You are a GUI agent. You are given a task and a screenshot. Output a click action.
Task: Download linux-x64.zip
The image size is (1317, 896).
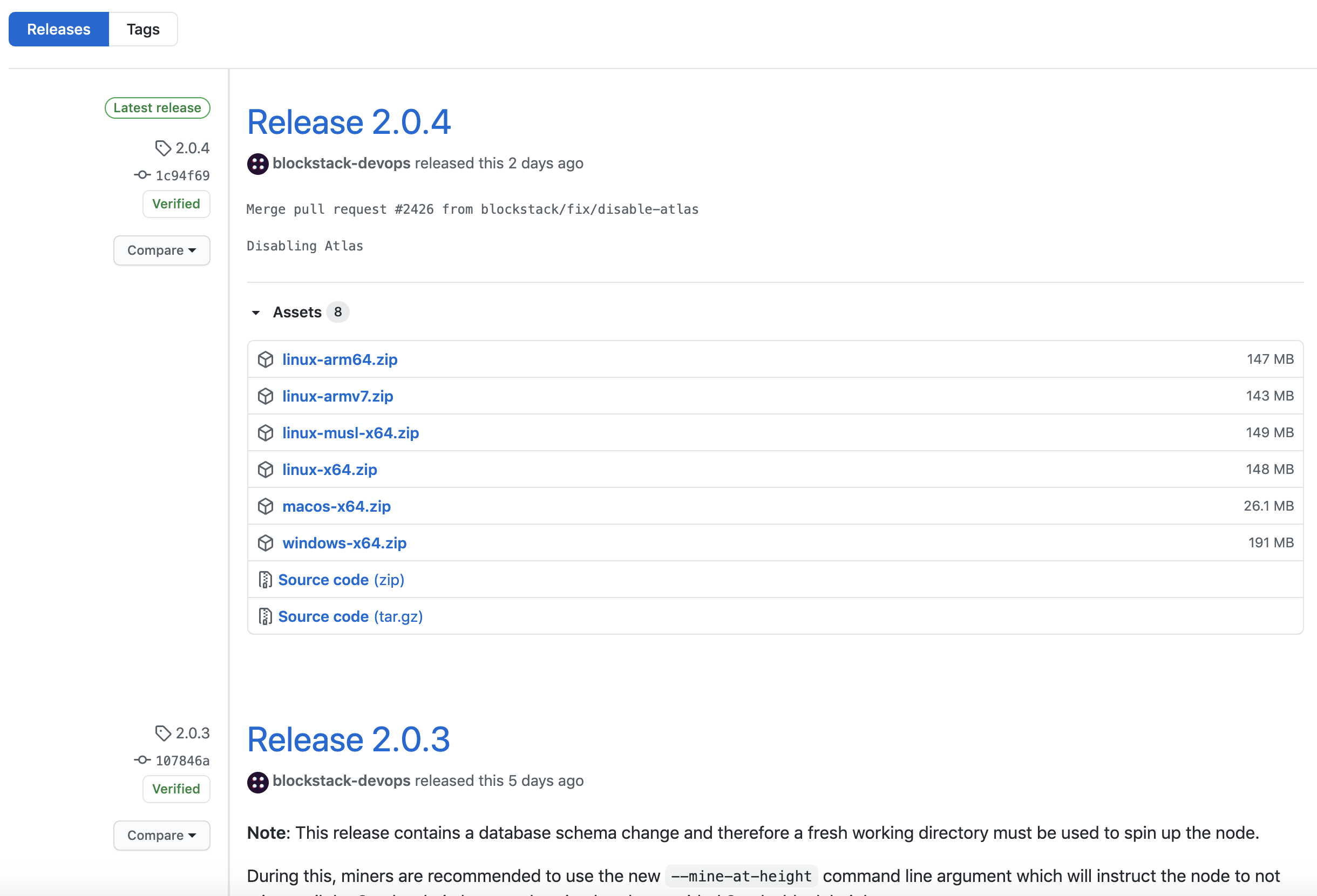point(330,469)
